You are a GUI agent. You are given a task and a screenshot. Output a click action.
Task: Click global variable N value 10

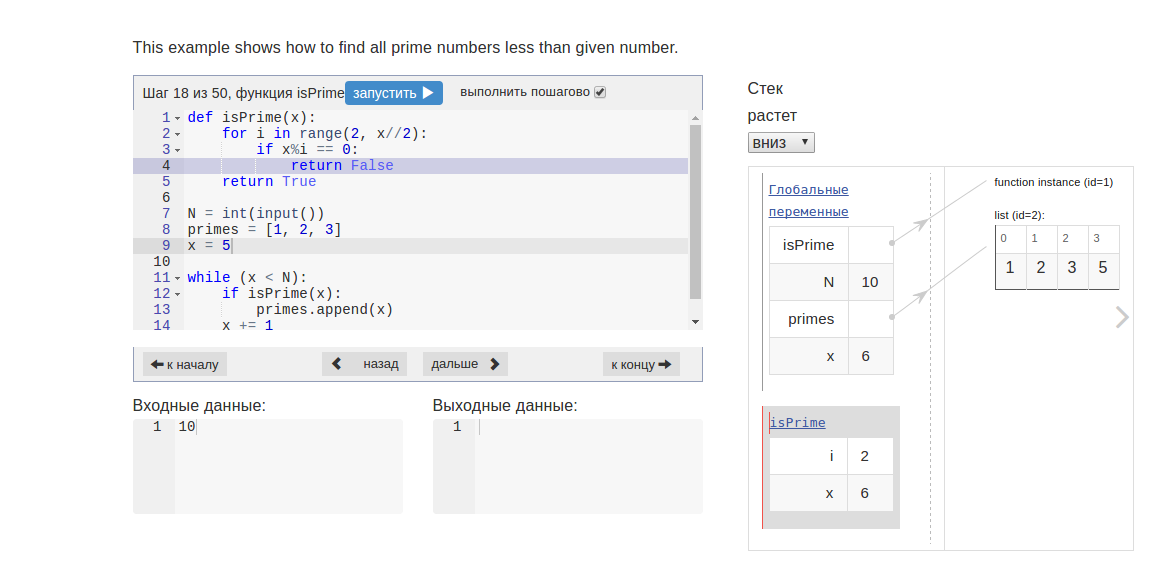[x=871, y=282]
